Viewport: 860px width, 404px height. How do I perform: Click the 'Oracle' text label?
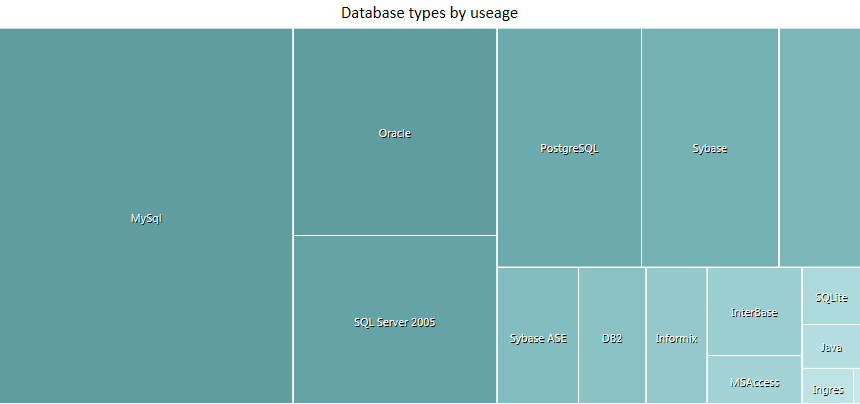[395, 133]
